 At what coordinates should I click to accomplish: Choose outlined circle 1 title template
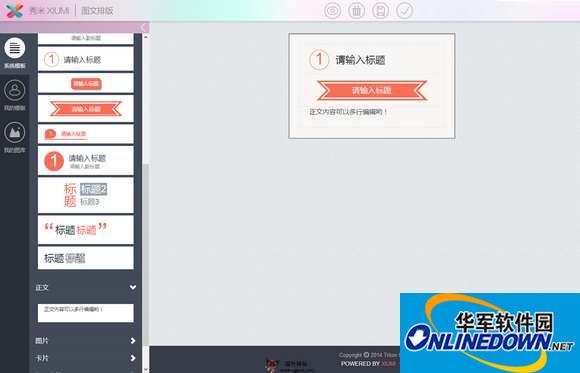(85, 59)
